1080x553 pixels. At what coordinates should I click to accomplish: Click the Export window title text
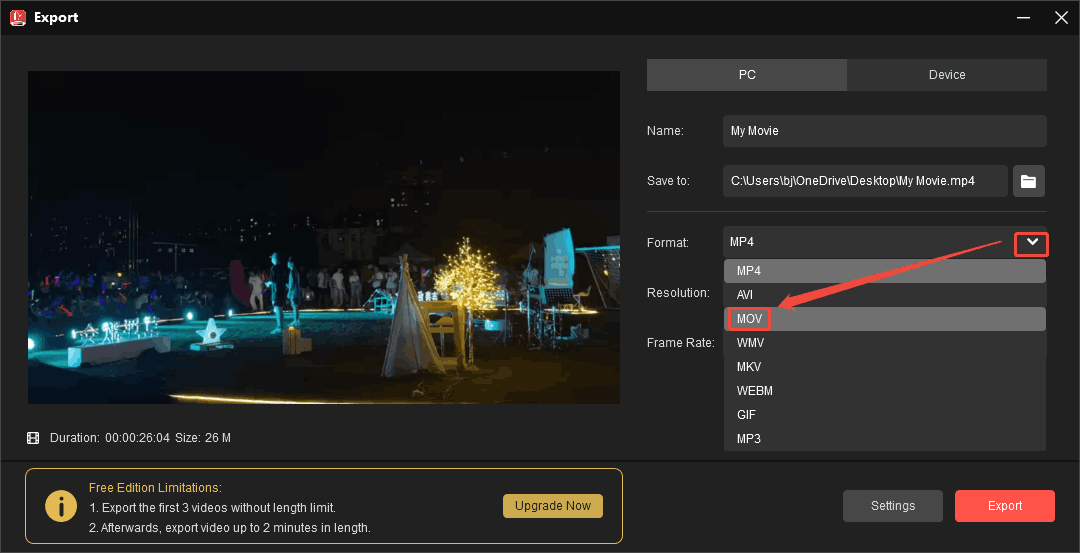pos(56,18)
